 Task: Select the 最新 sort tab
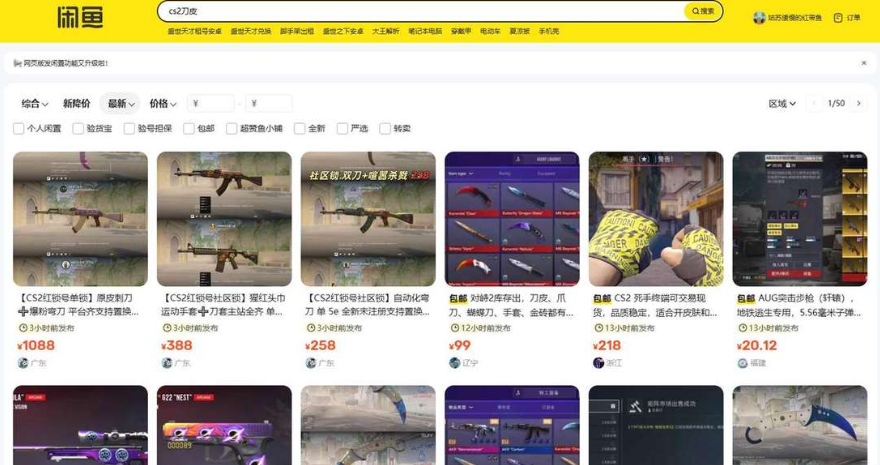point(121,104)
